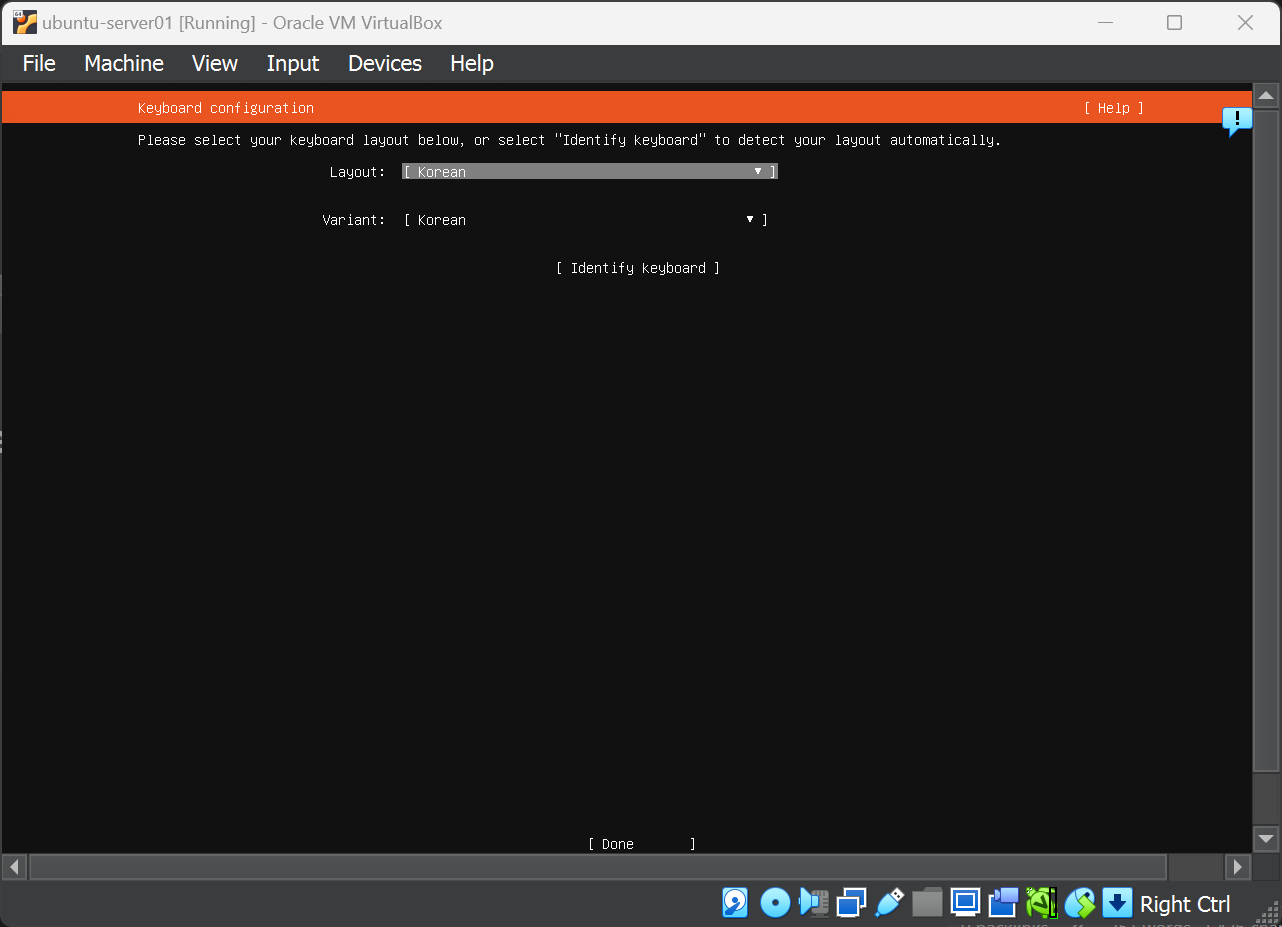Open the Devices menu
Viewport: 1282px width, 927px height.
(x=385, y=63)
